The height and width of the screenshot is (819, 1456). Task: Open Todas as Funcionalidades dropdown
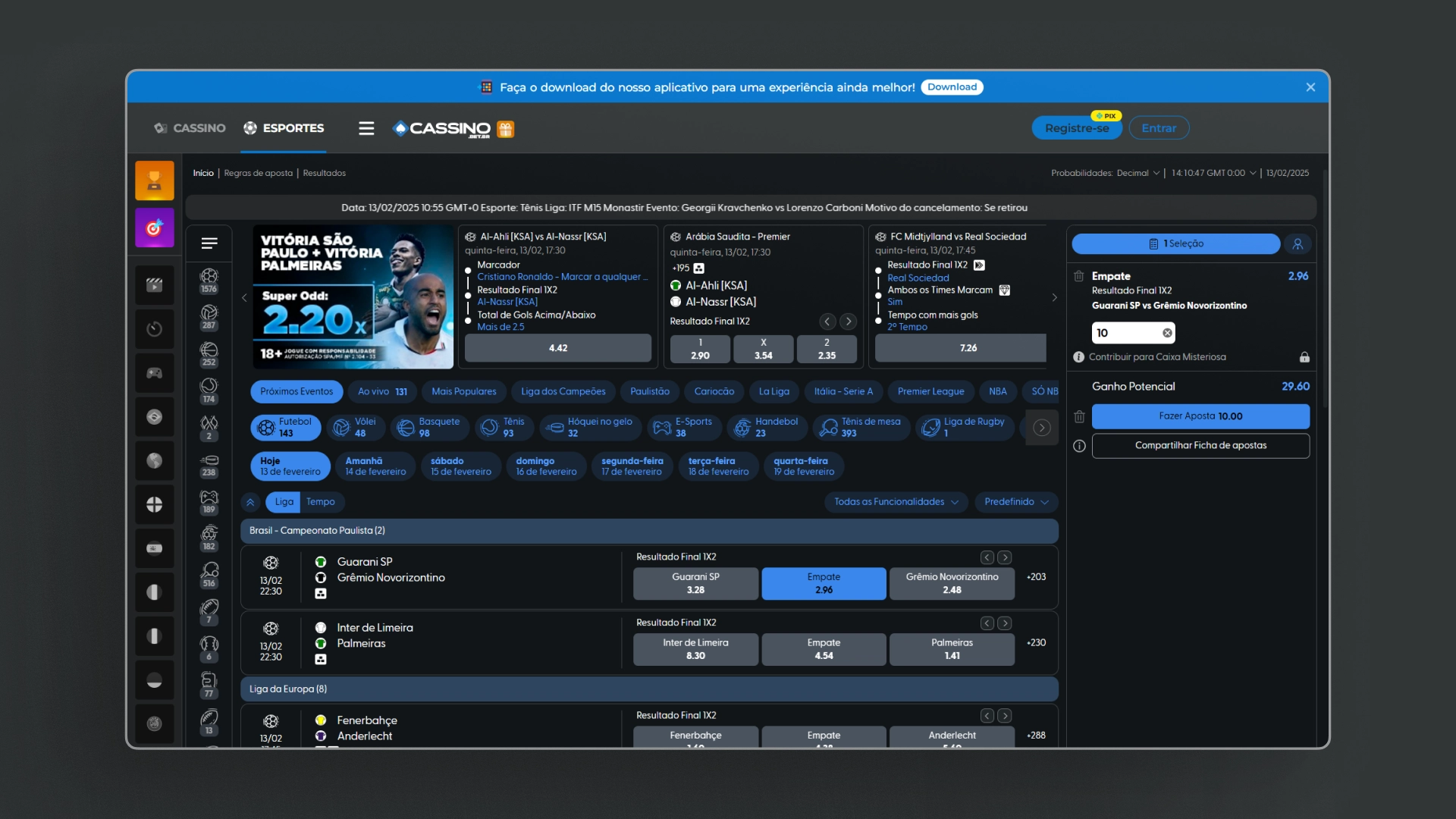coord(896,502)
